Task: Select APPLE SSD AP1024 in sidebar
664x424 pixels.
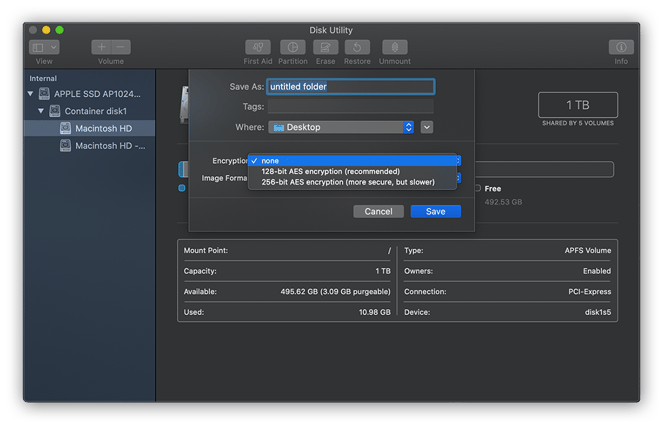Action: (x=97, y=94)
